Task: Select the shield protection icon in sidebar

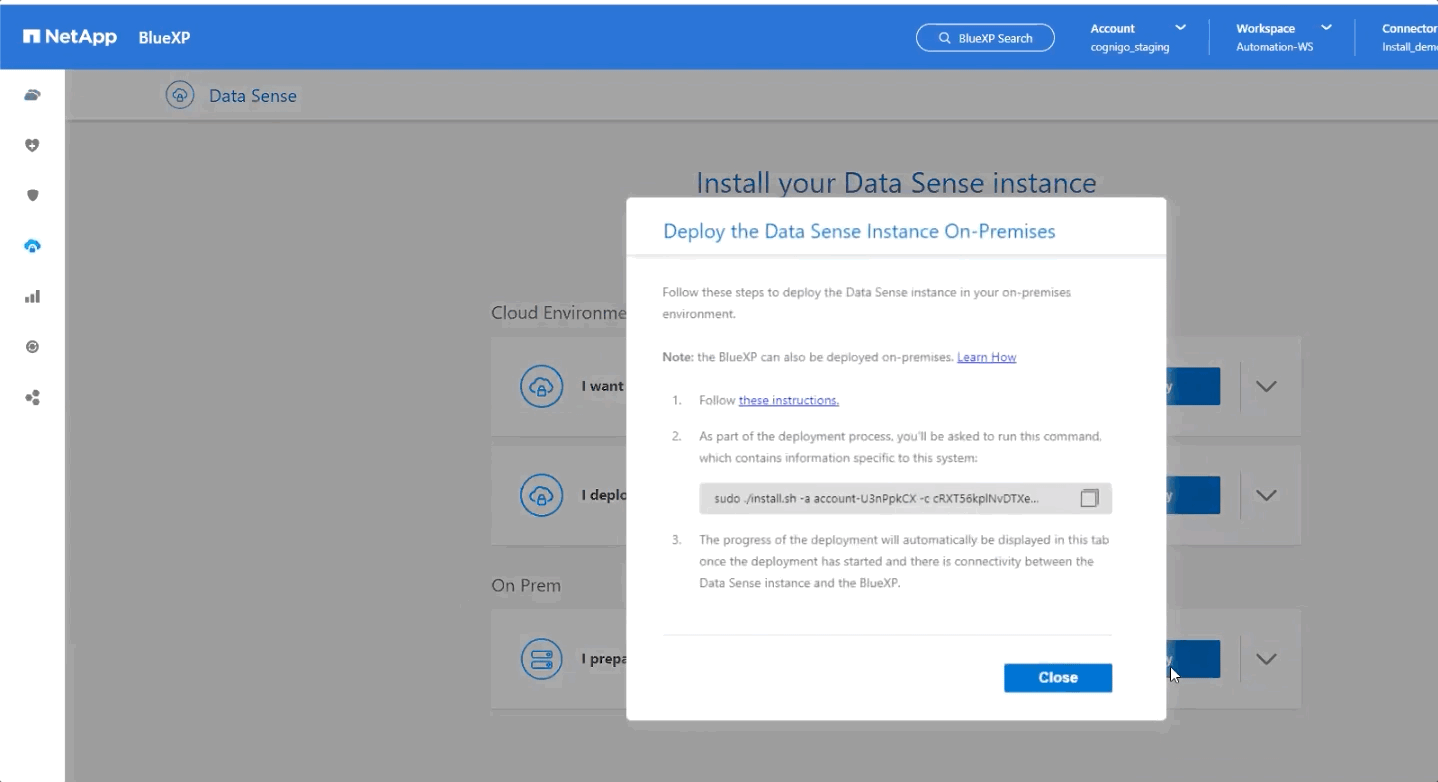Action: pyautogui.click(x=32, y=195)
